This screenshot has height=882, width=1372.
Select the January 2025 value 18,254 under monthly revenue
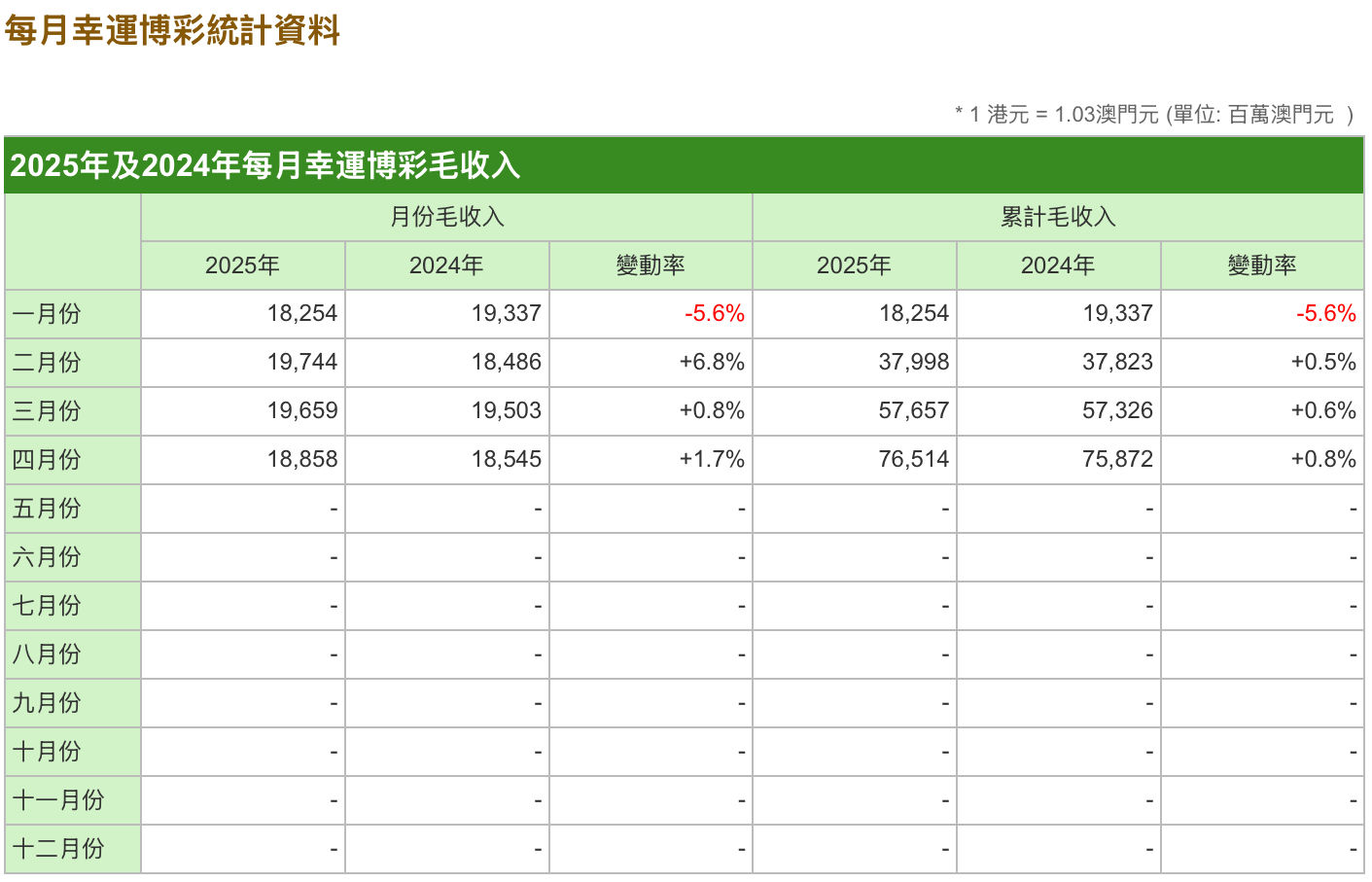(x=302, y=313)
